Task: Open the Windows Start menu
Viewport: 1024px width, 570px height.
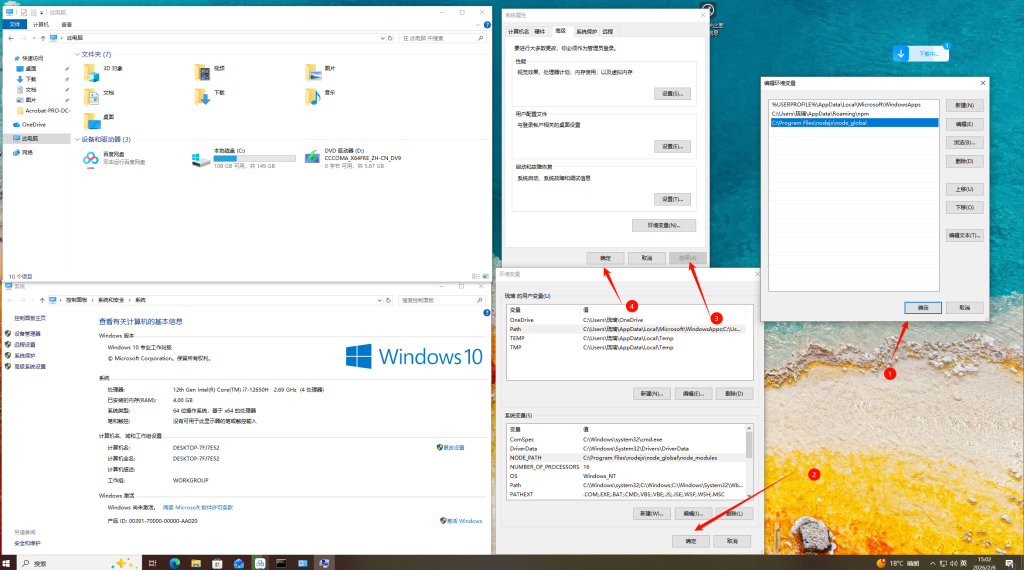Action: point(7,563)
